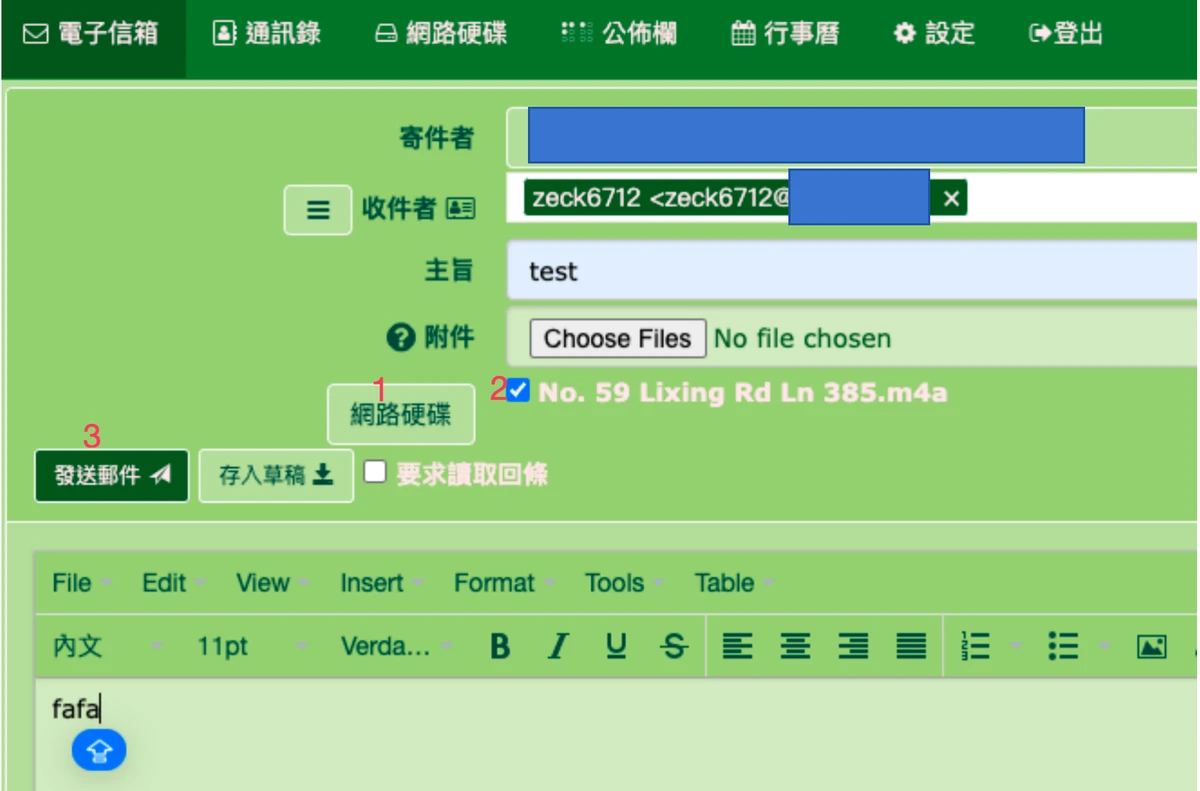The height and width of the screenshot is (791, 1200).
Task: Enable 要求讀取回條 read receipt checkbox
Action: [x=375, y=471]
